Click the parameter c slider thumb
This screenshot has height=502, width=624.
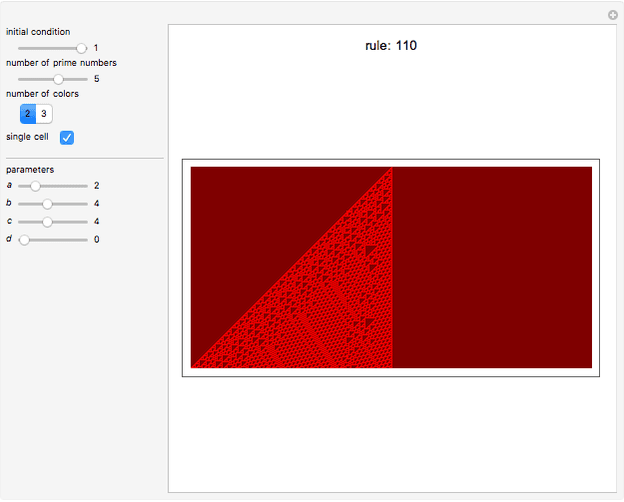click(47, 222)
